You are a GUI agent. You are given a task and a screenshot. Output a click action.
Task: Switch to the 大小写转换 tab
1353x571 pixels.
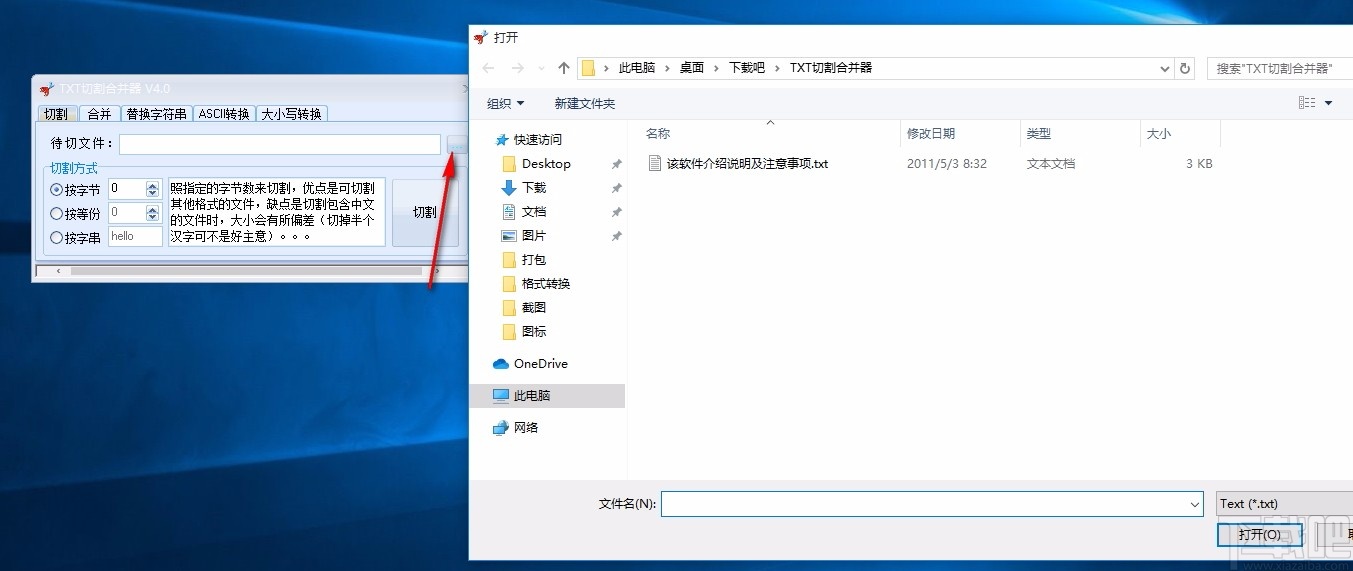tap(292, 114)
